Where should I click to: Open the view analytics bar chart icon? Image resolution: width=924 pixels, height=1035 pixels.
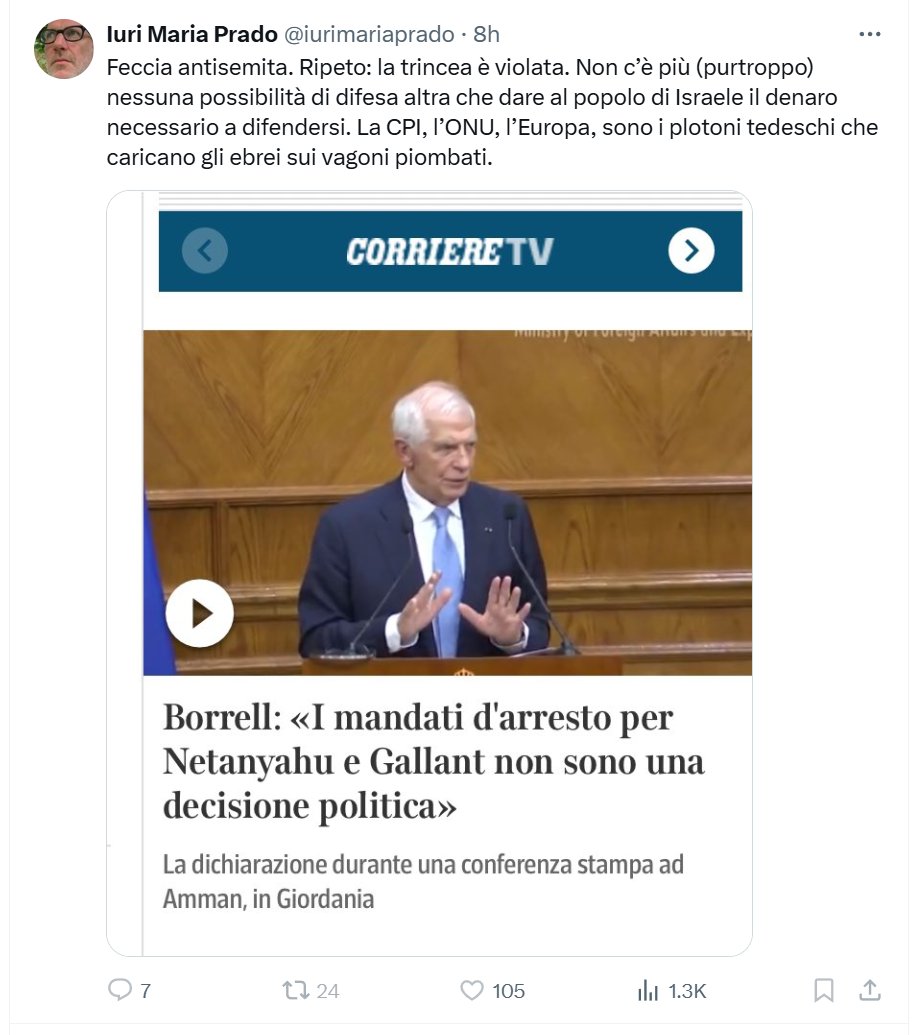pyautogui.click(x=648, y=990)
